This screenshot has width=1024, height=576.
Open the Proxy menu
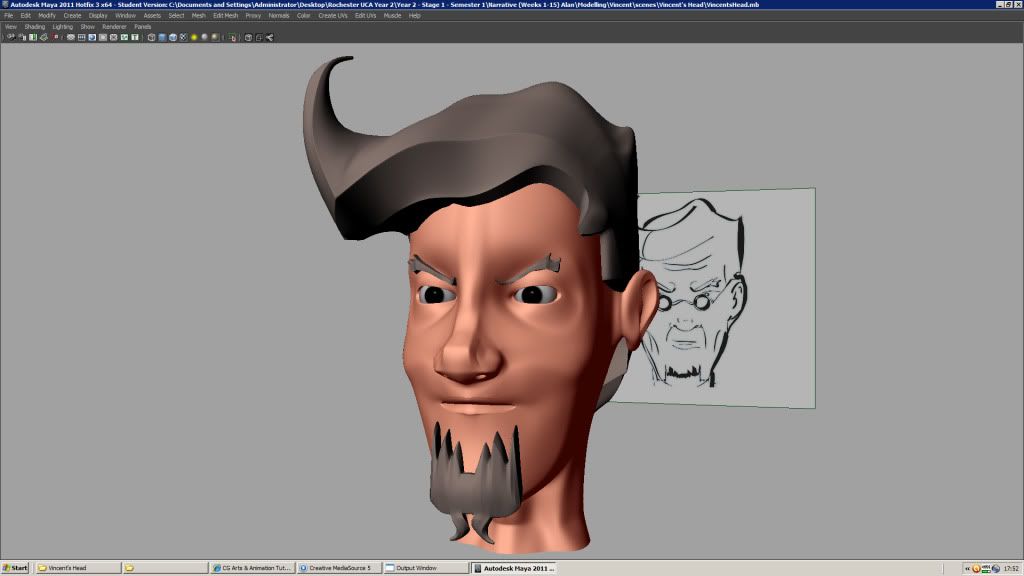click(x=253, y=16)
